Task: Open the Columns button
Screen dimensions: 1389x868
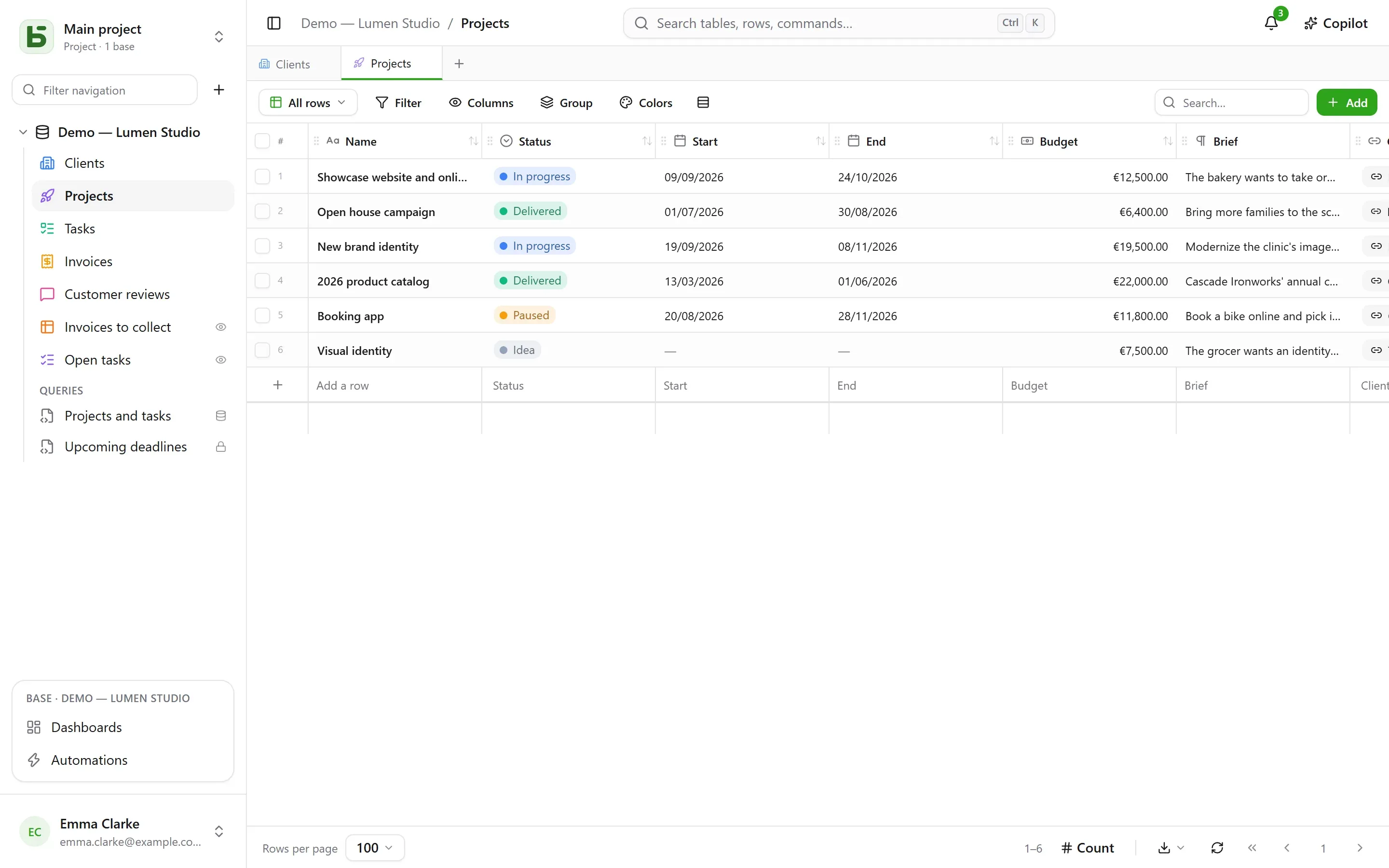Action: [x=481, y=102]
